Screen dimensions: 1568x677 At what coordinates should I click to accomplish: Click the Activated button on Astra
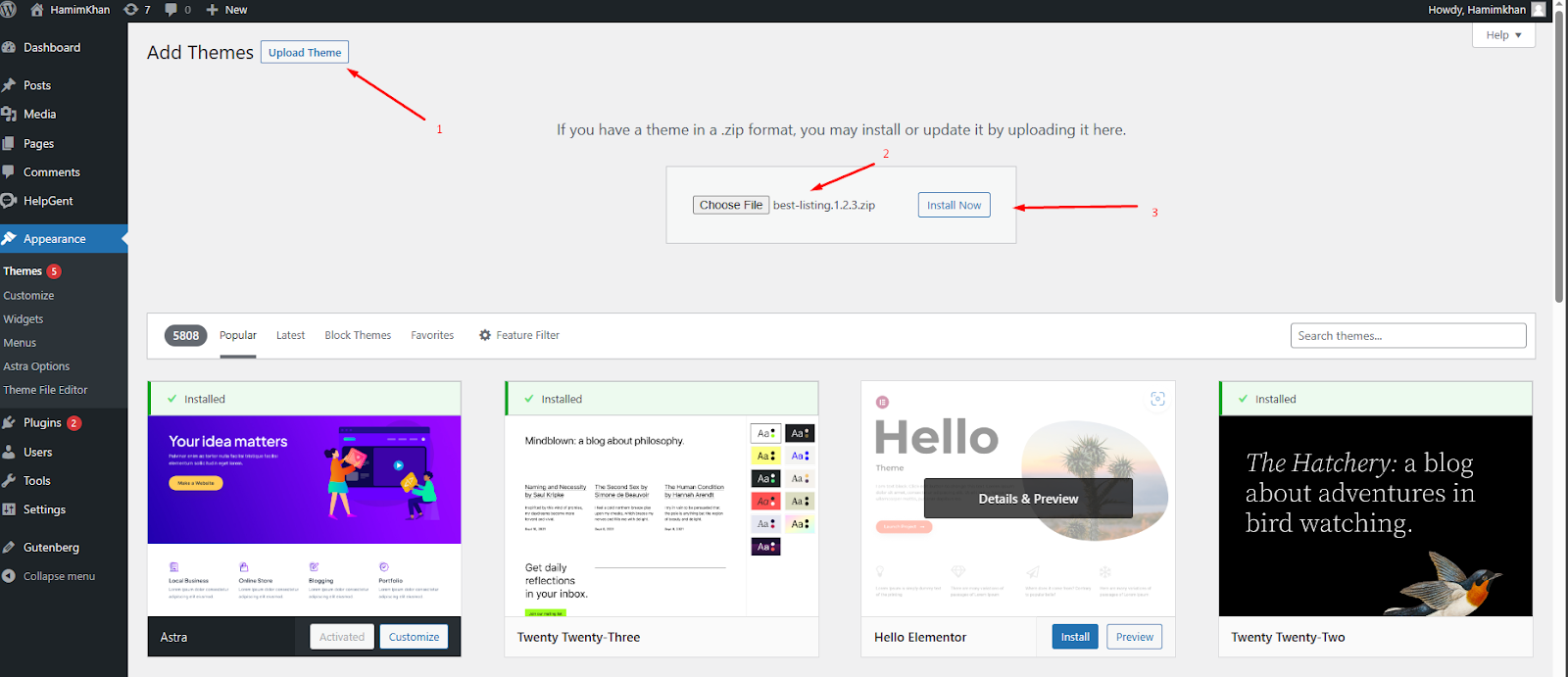342,637
